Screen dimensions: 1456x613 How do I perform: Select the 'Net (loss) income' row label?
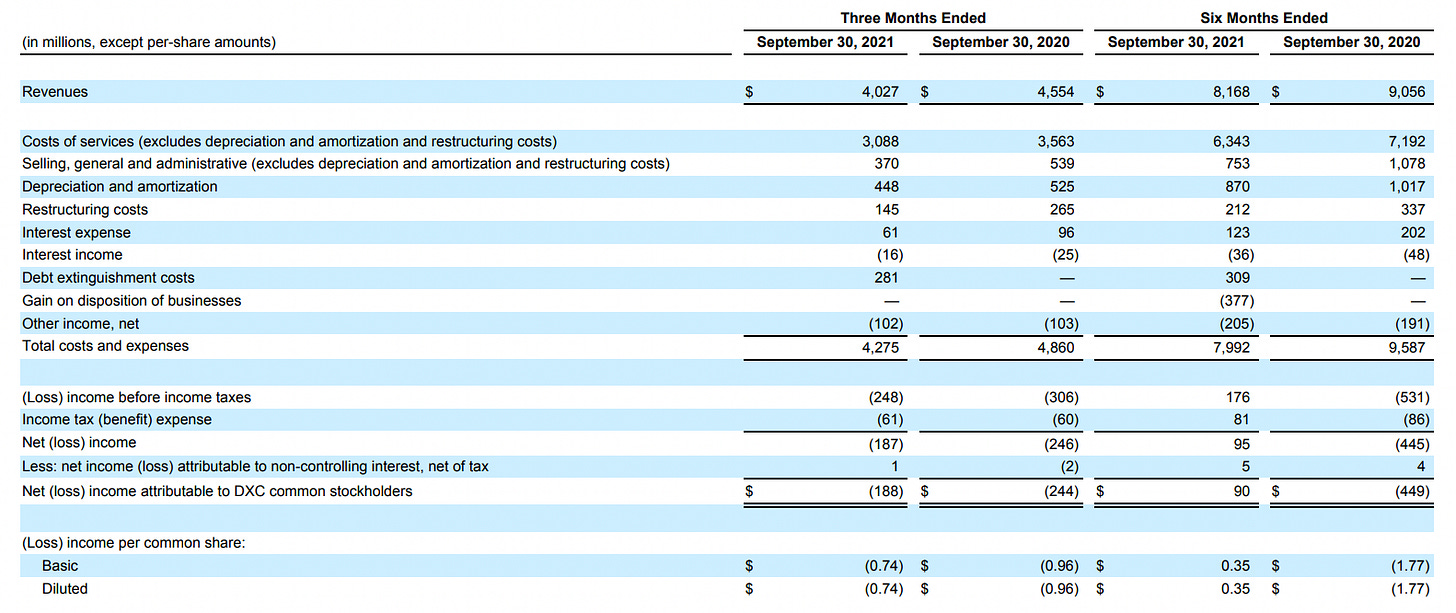(x=79, y=442)
